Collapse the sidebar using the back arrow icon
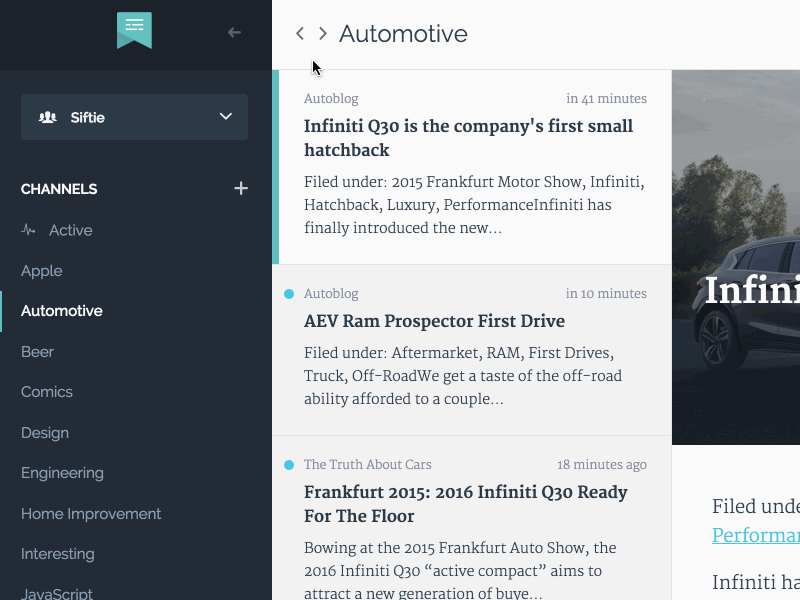This screenshot has width=800, height=600. (234, 31)
